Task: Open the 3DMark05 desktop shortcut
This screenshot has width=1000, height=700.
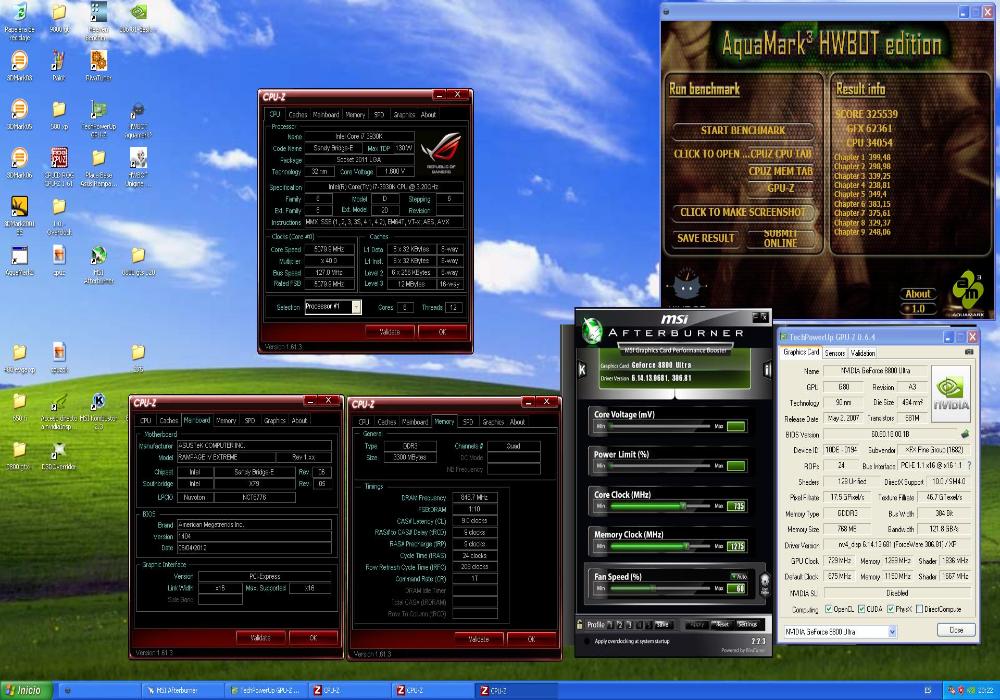Action: coord(20,114)
